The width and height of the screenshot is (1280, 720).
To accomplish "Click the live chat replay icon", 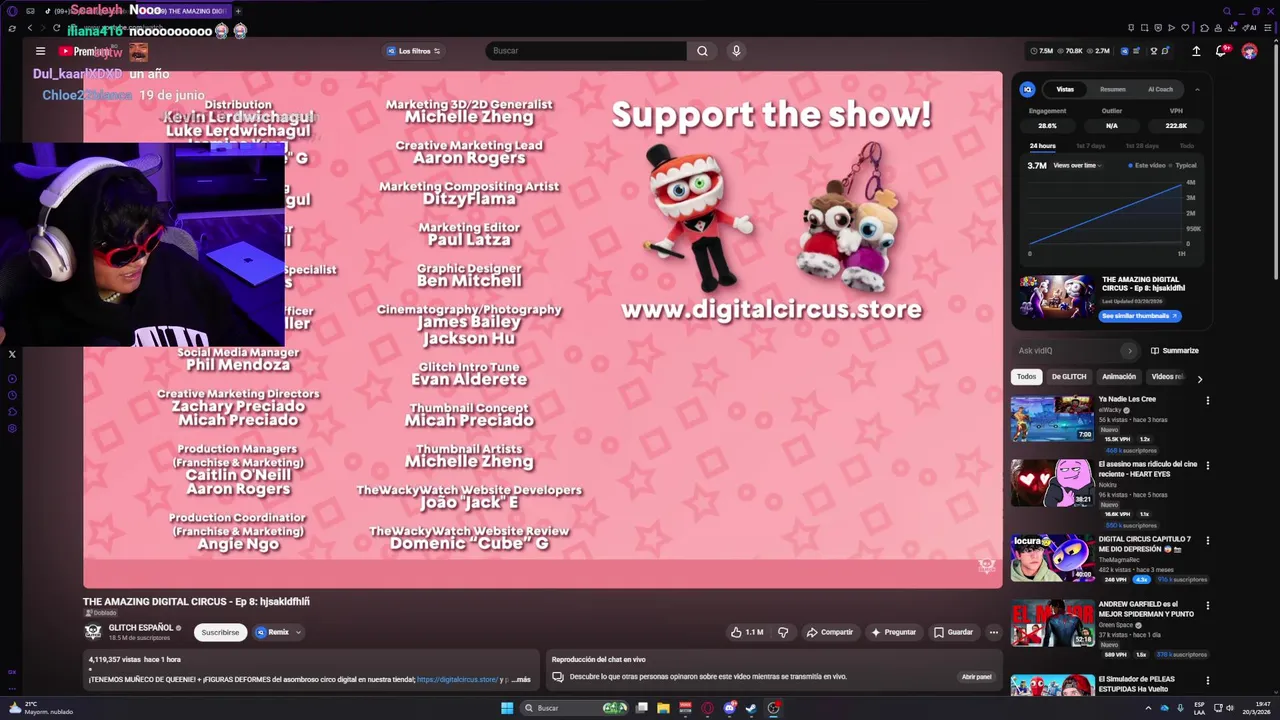I will tap(558, 677).
